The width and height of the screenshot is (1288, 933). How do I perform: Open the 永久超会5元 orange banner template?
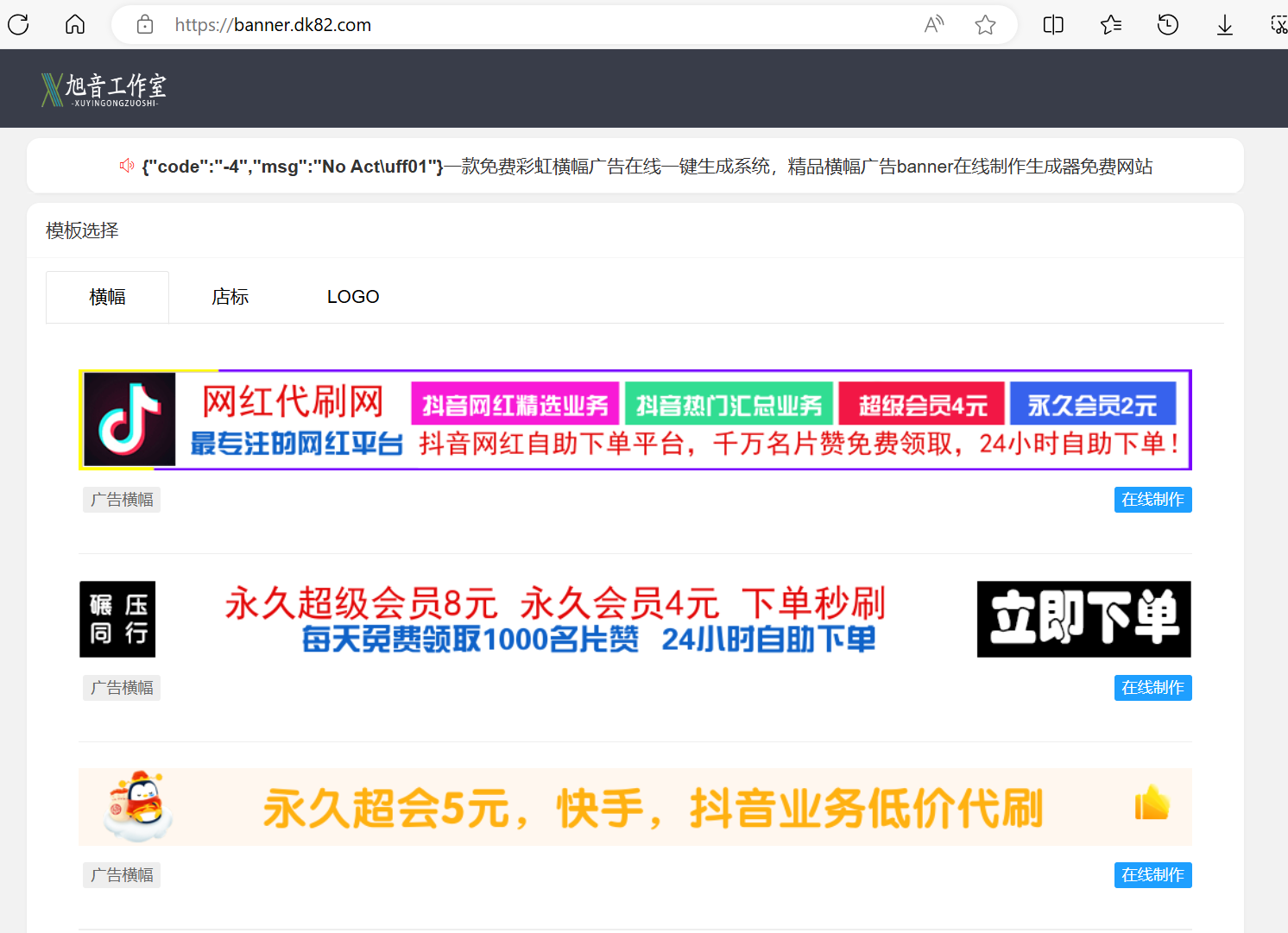coord(635,807)
